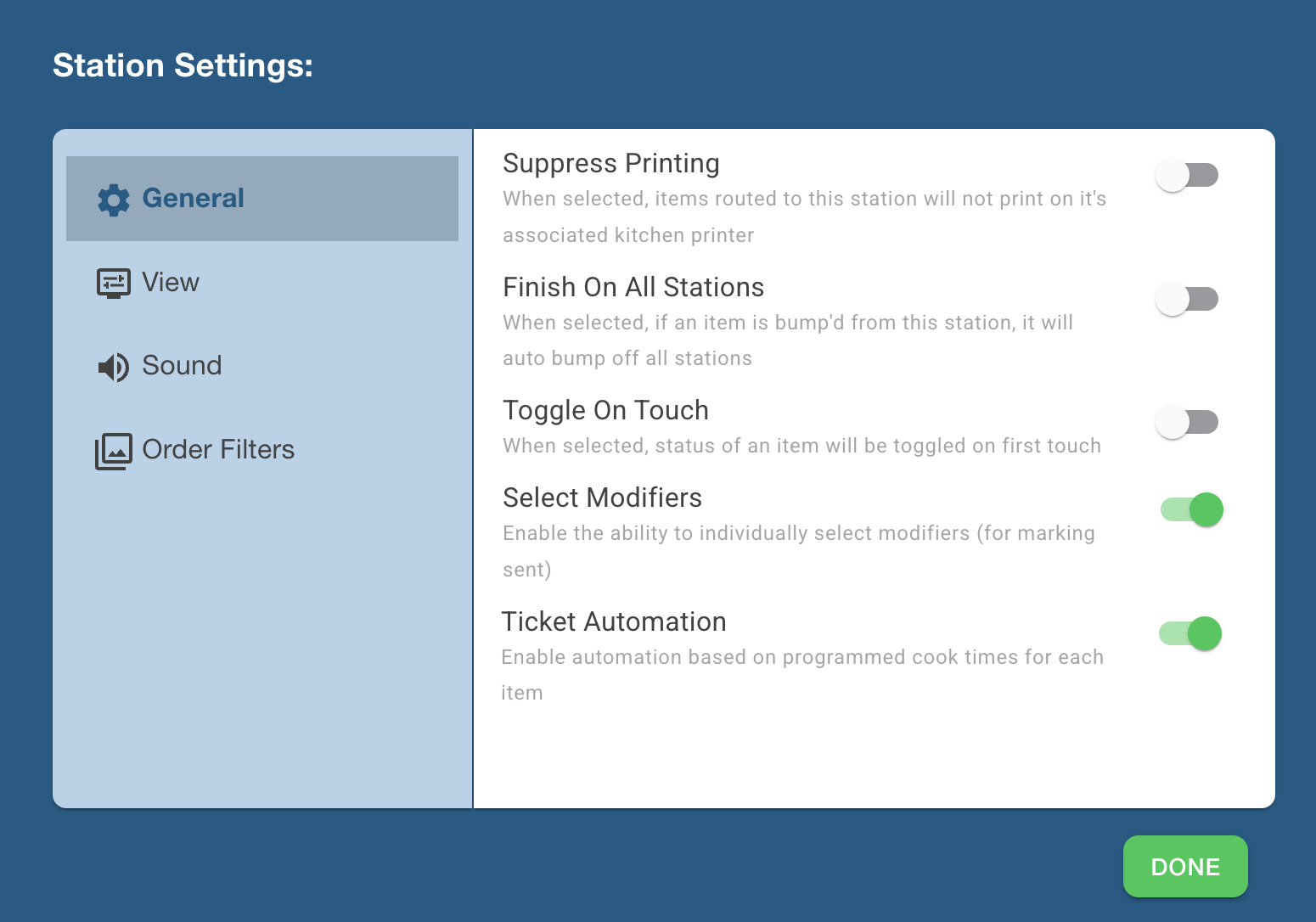This screenshot has width=1316, height=922.
Task: Turn off the Ticket Automation switch
Action: pos(1190,633)
